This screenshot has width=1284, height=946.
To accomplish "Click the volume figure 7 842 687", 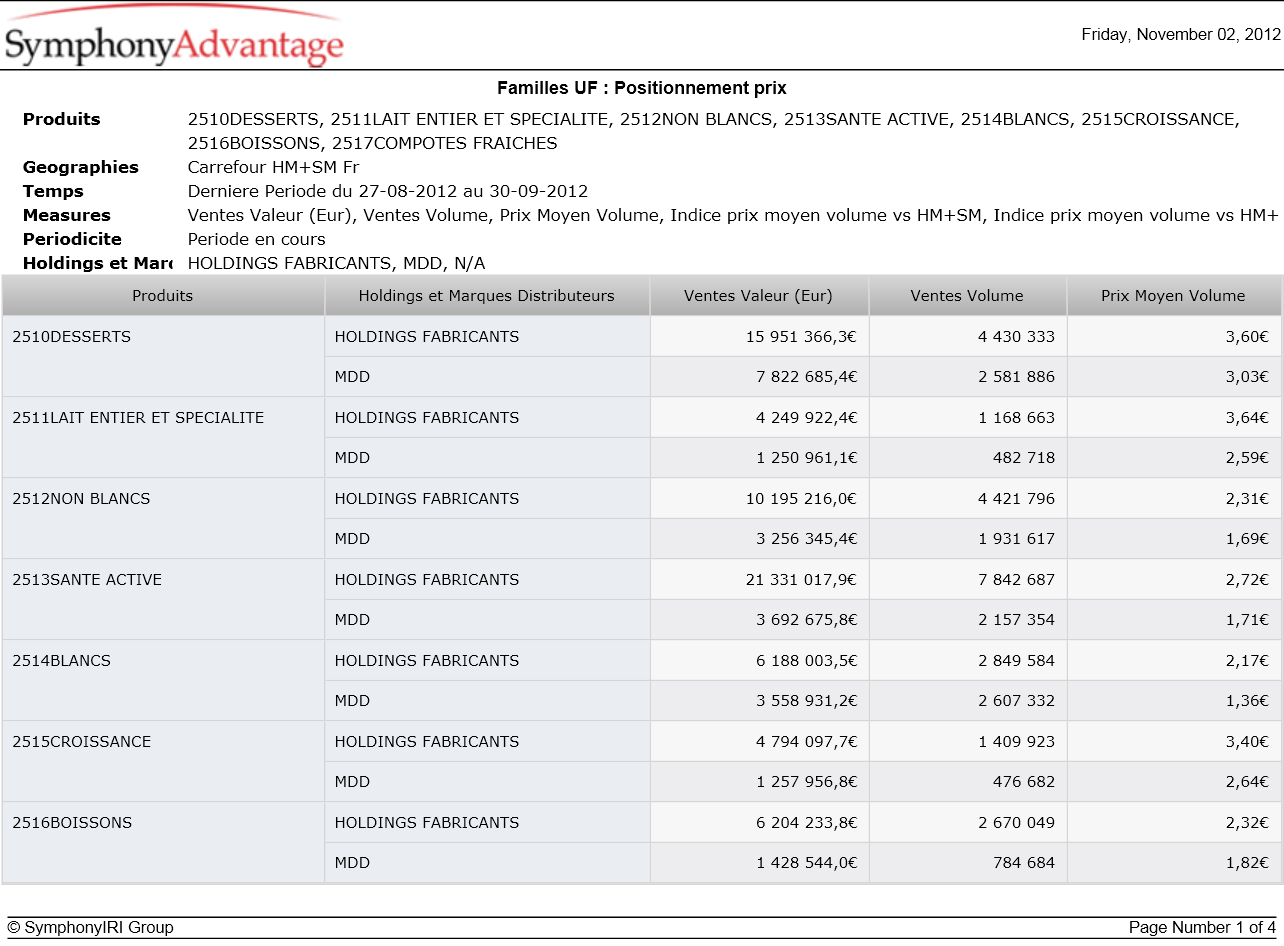I will [1016, 580].
